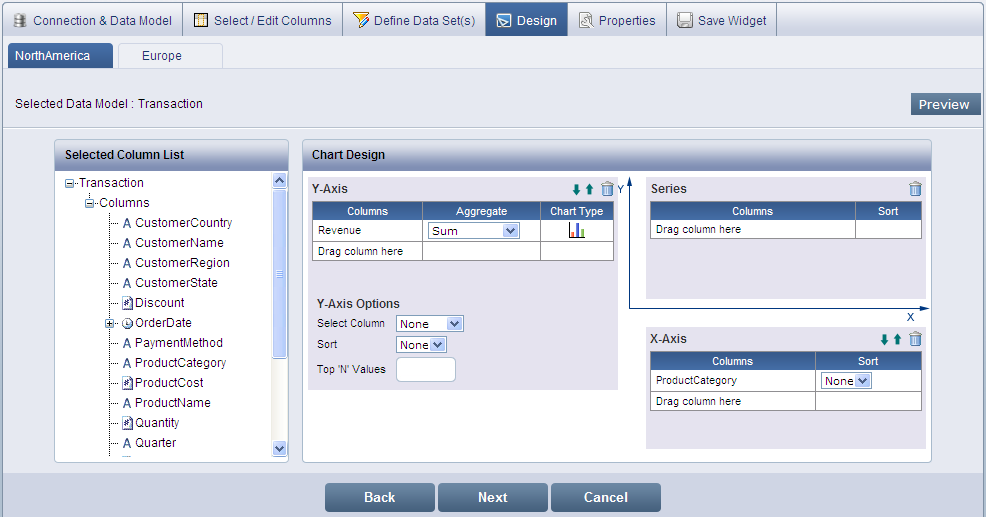Screen dimensions: 986x517
Task: Click X-Axis move down arrow icon
Action: point(884,339)
